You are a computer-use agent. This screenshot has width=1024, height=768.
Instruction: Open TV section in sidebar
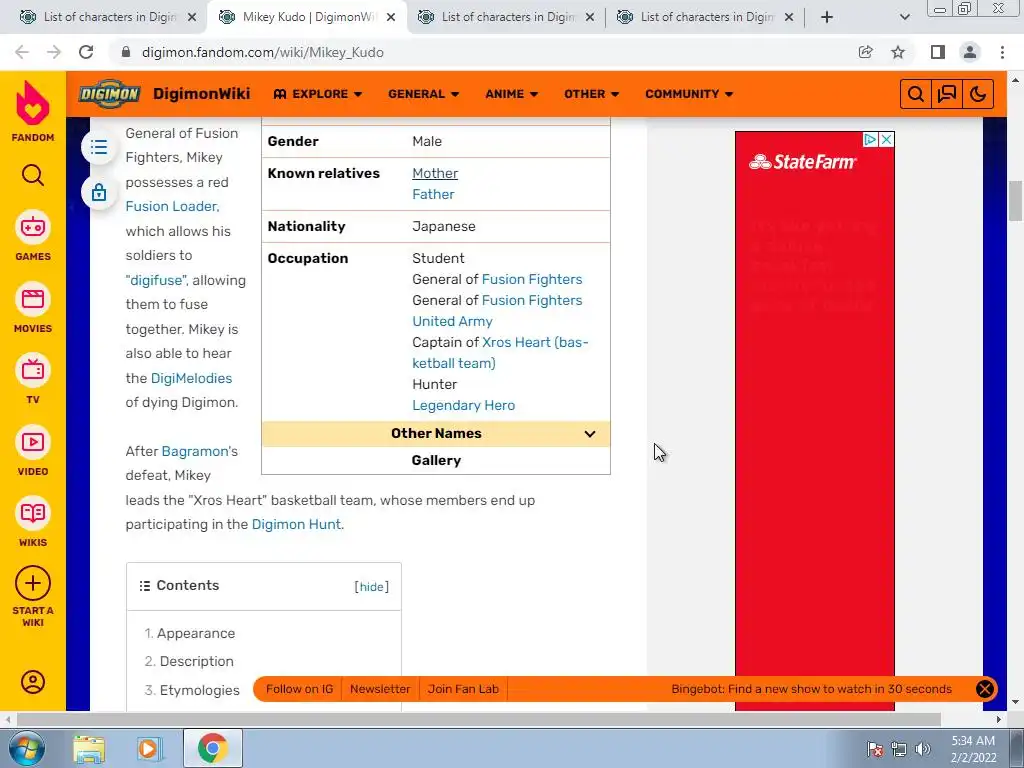point(33,379)
